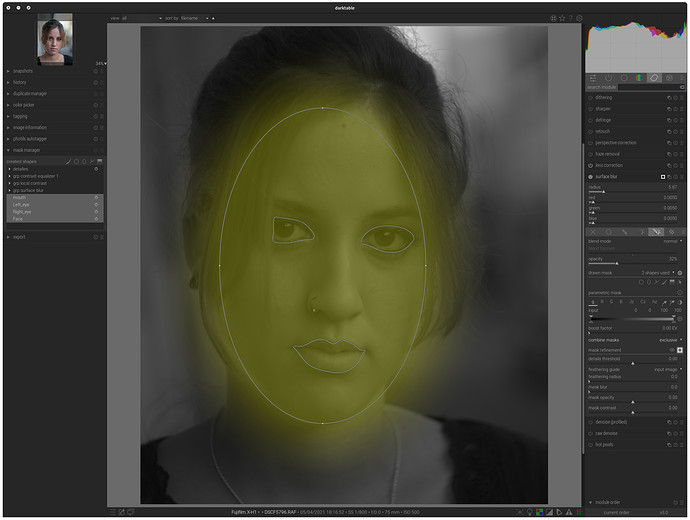Turn off the surface blur module

point(590,176)
